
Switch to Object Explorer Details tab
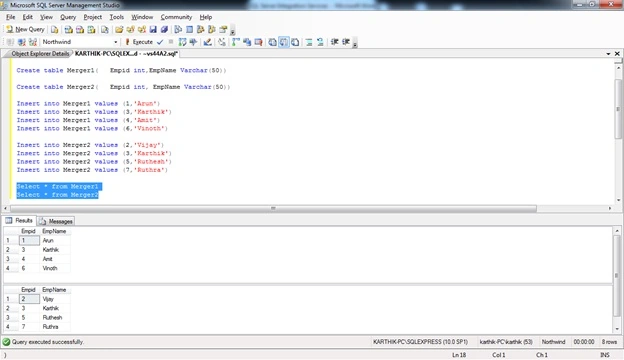39,54
